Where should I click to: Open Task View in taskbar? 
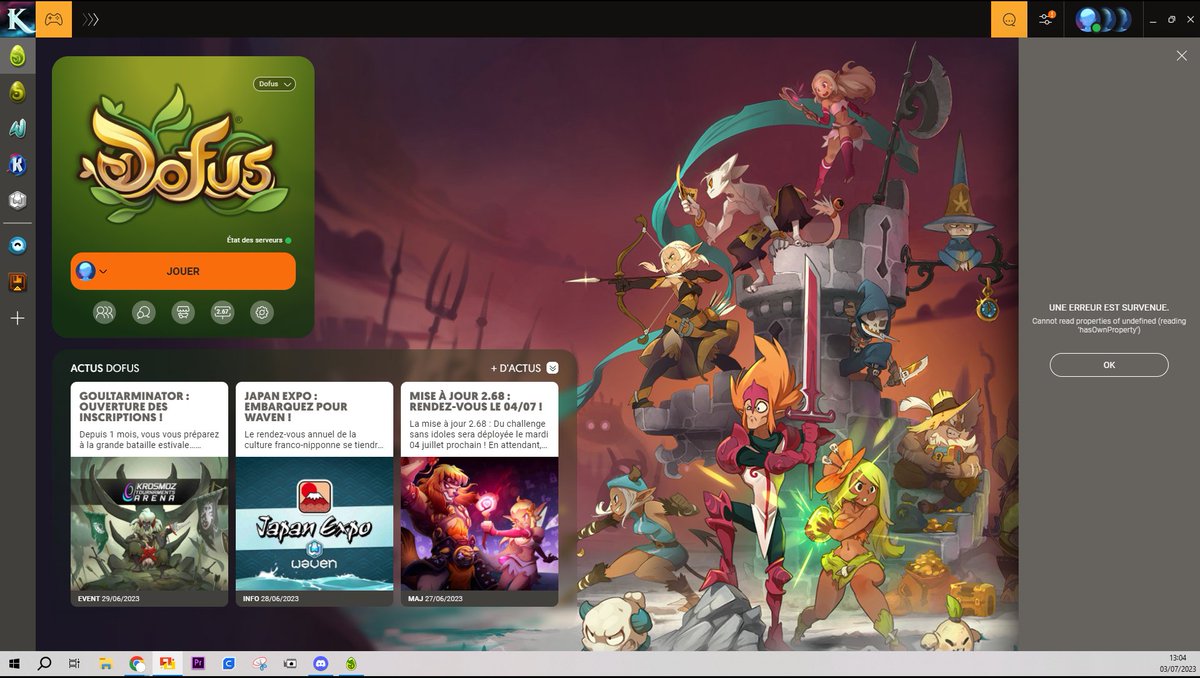click(74, 663)
